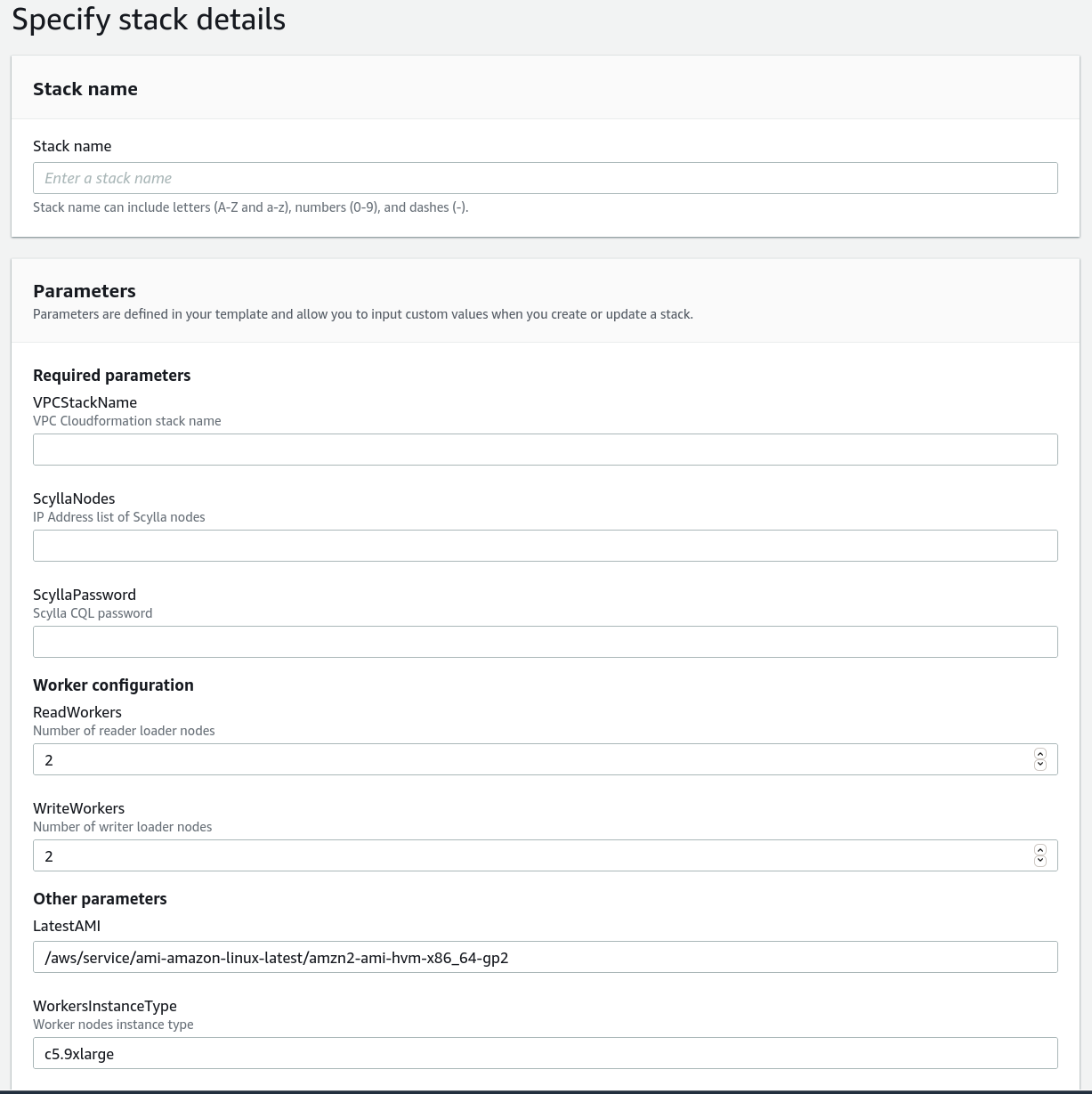
Task: Click the ScyllaNodes field label
Action: coord(74,498)
